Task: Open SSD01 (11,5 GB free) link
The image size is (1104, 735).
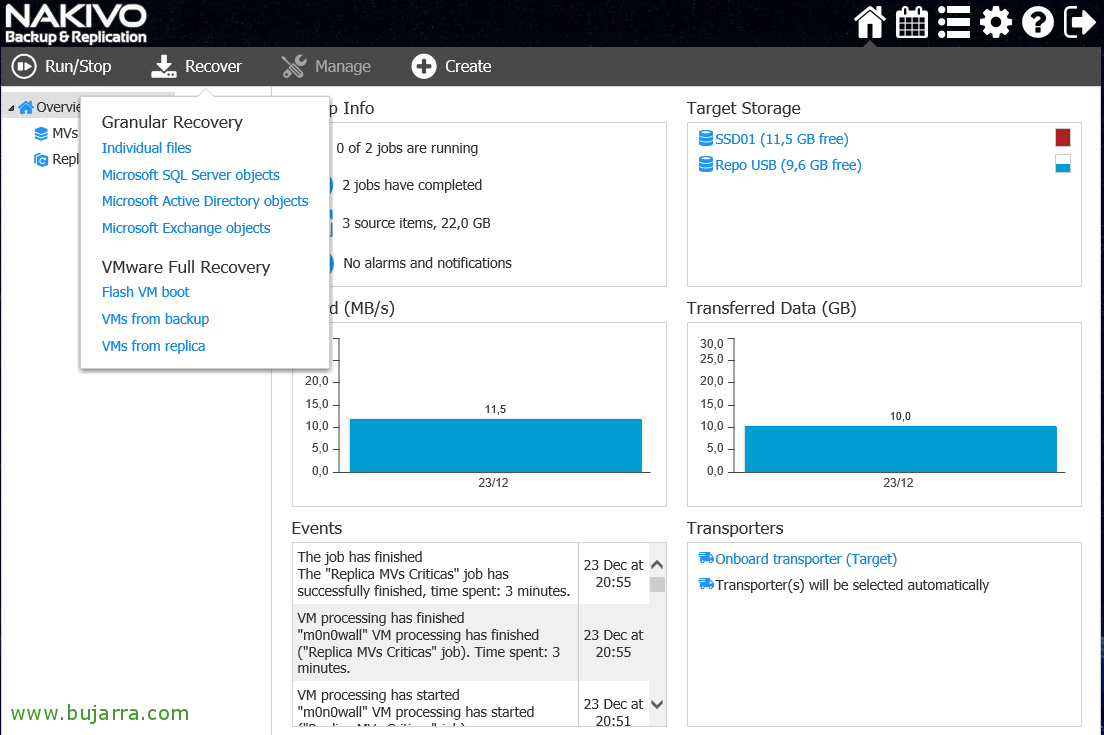Action: 782,139
